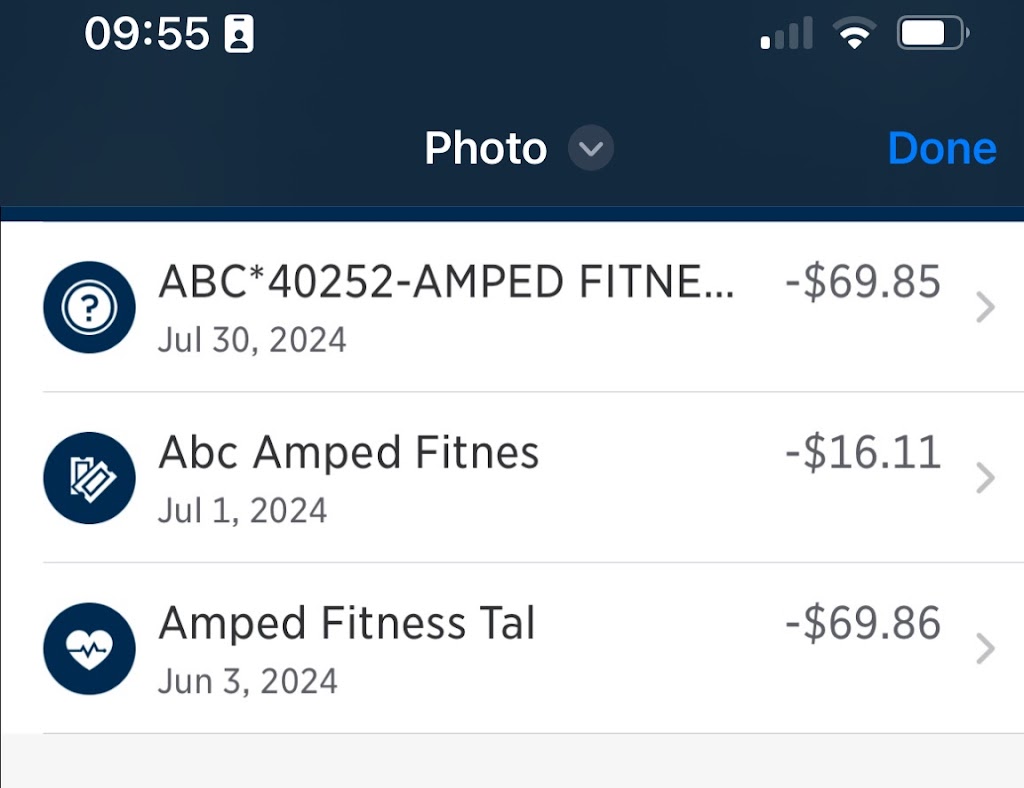
Task: Tap the question mark category icon
Action: click(x=89, y=308)
